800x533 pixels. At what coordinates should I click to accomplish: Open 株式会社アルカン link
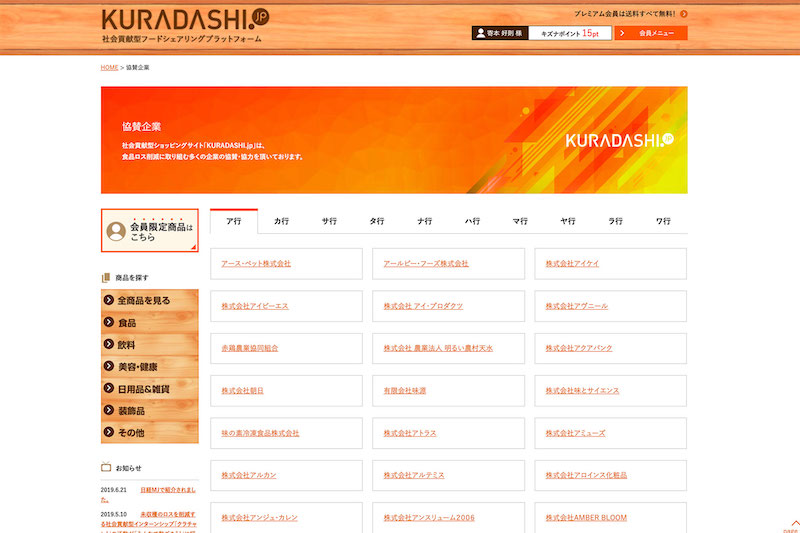pos(248,475)
